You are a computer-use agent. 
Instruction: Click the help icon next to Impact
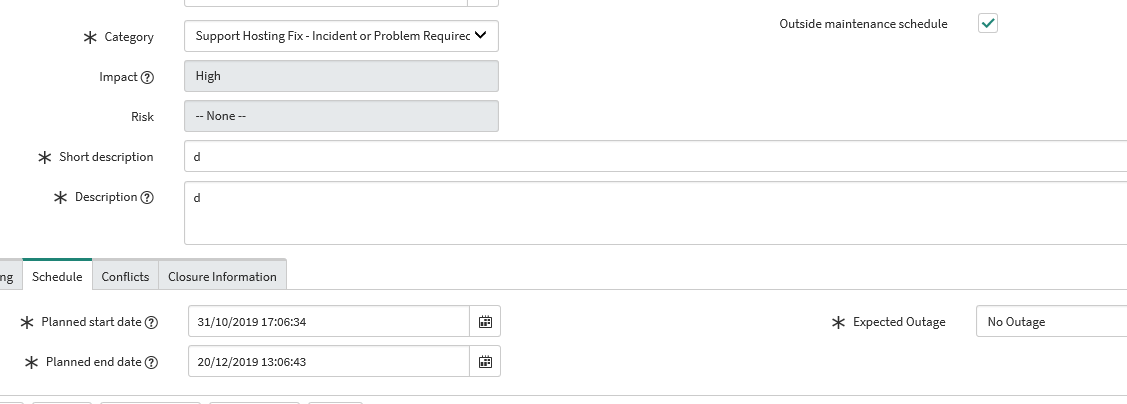pyautogui.click(x=147, y=77)
